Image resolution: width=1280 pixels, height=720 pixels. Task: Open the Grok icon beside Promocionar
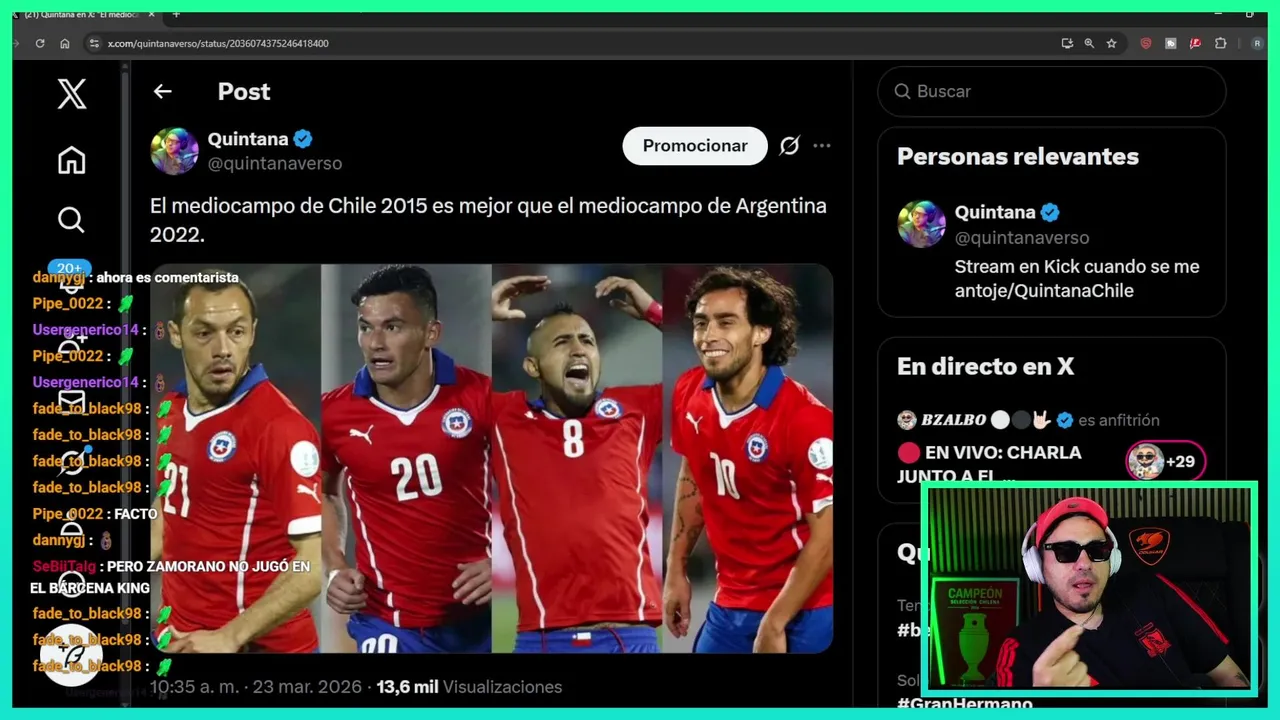[789, 146]
